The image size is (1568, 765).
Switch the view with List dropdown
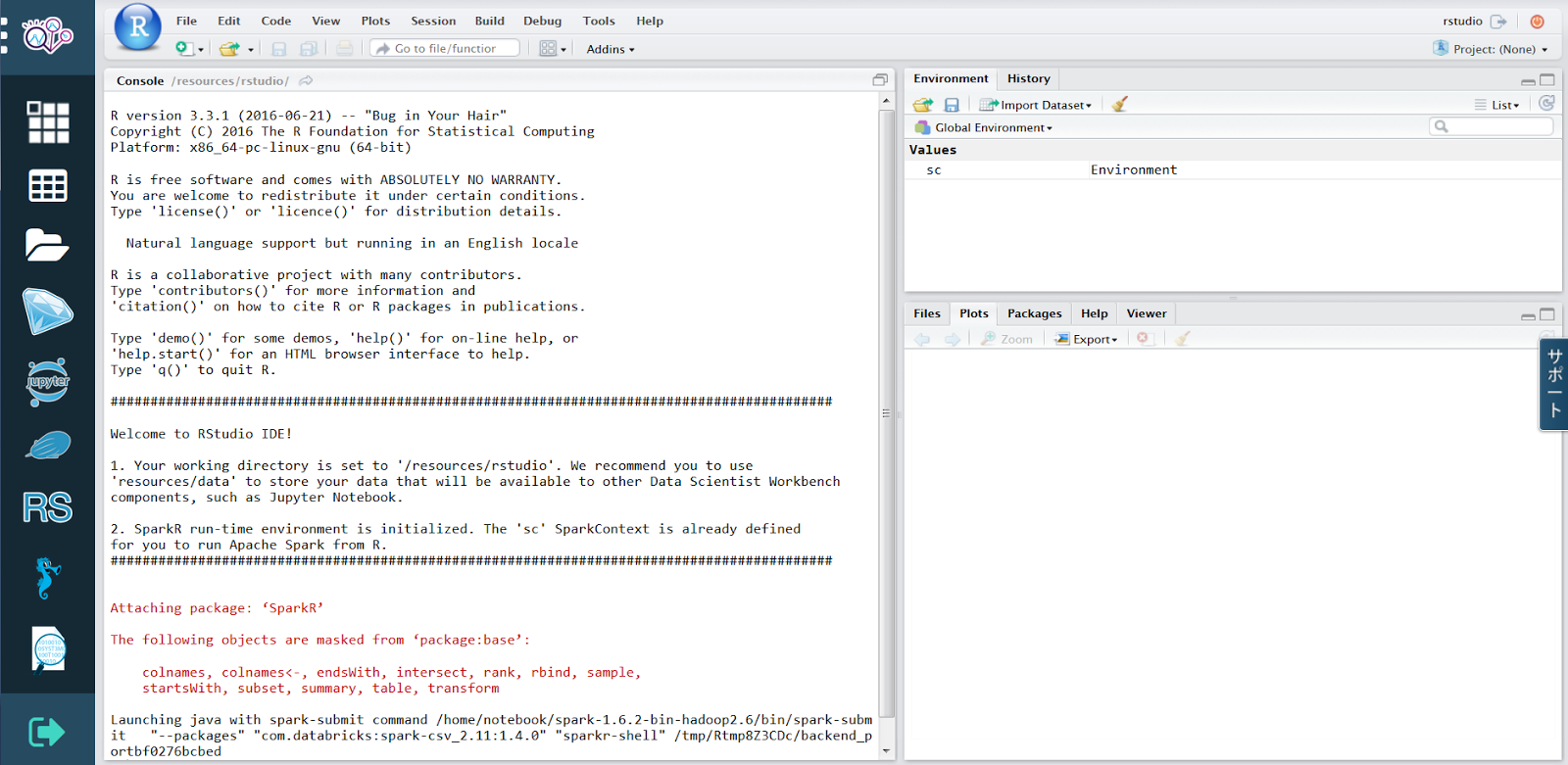tap(1497, 105)
